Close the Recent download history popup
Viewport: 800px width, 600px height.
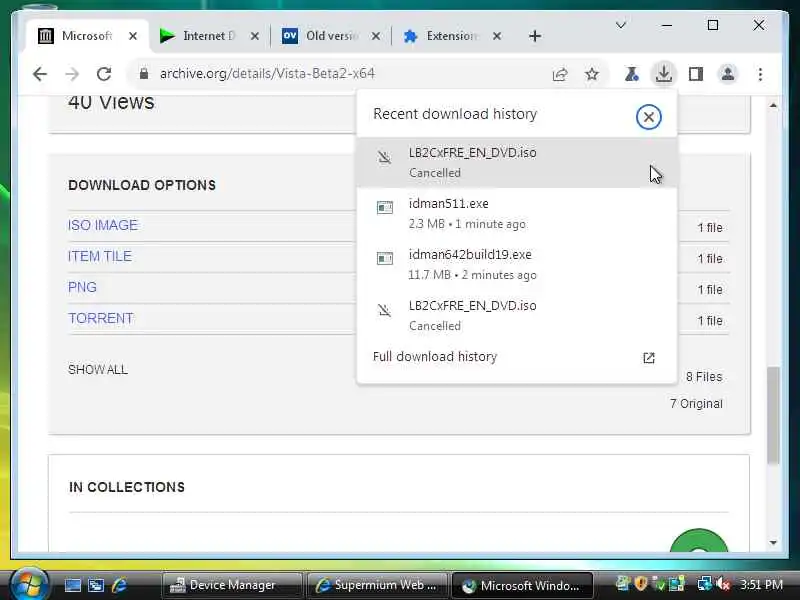[648, 117]
